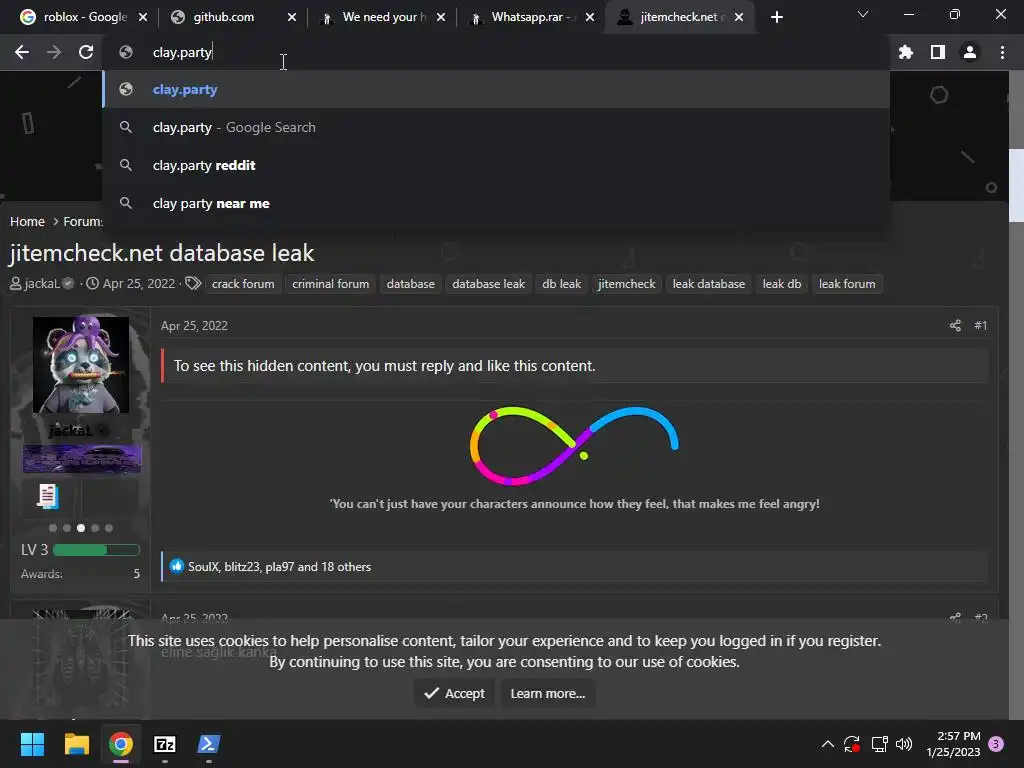Open the database tag
1024x768 pixels.
pyautogui.click(x=410, y=284)
